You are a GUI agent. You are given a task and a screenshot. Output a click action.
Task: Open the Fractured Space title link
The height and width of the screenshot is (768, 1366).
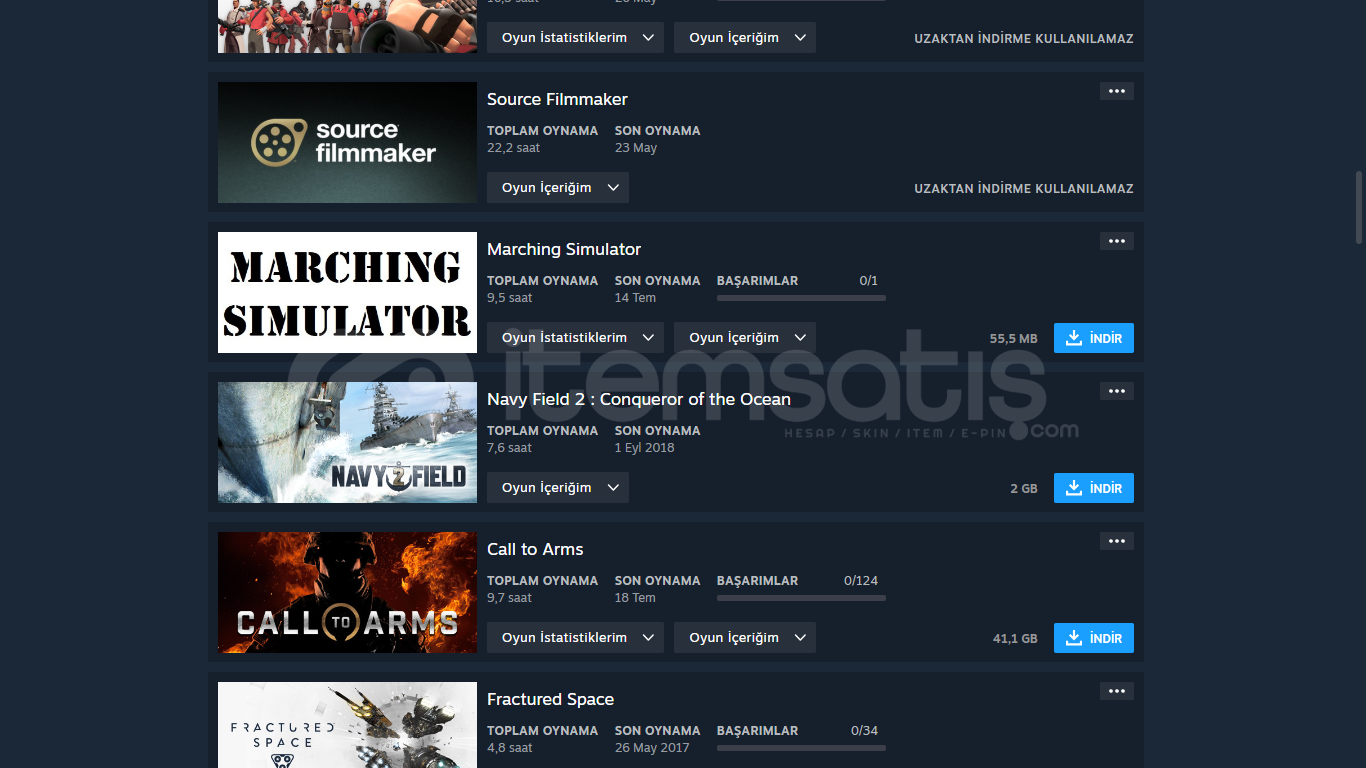click(x=550, y=699)
